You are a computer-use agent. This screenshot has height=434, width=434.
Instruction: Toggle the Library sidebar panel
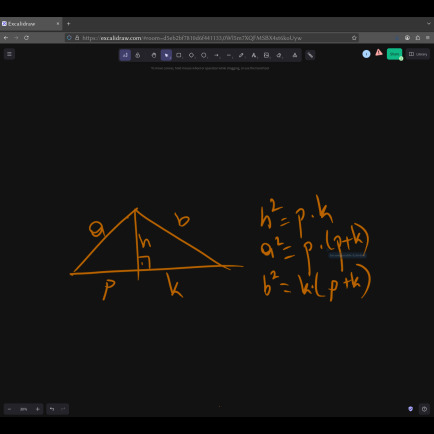coord(418,54)
